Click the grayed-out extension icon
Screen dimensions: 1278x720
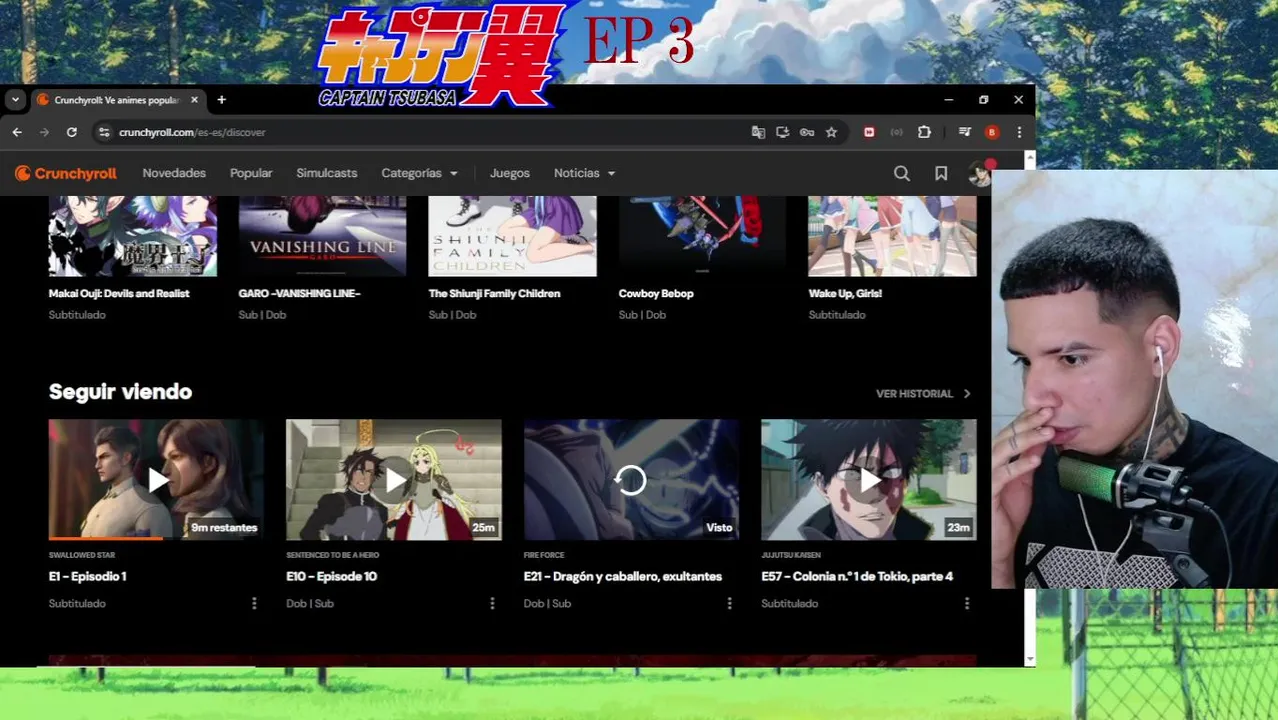(896, 132)
